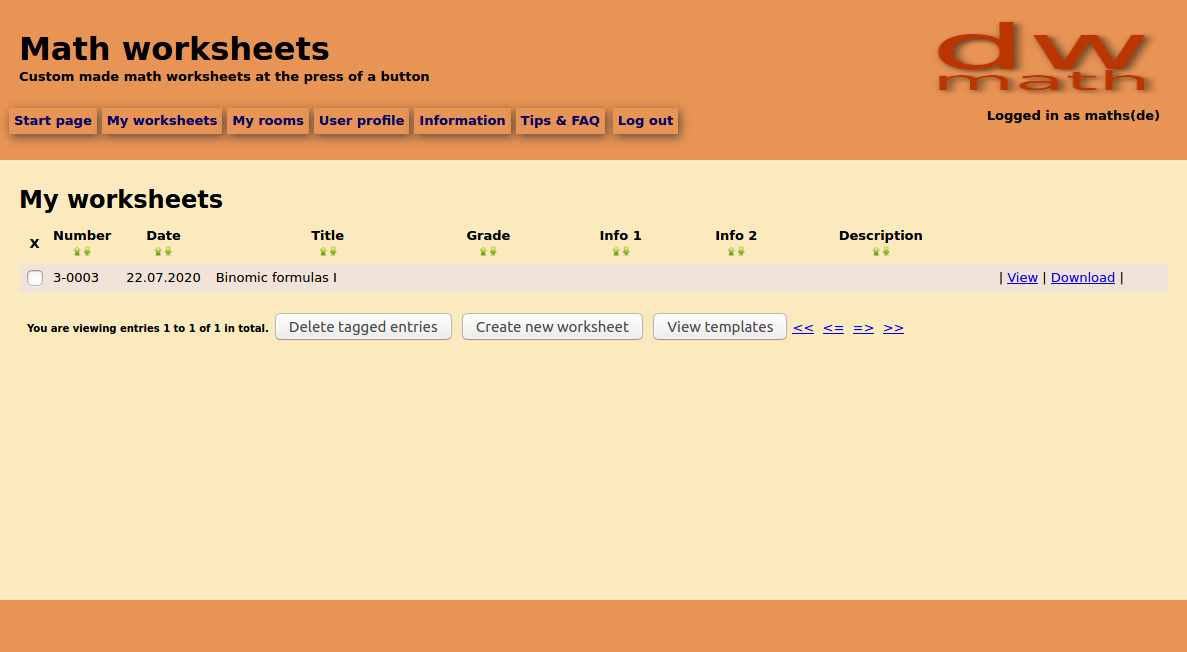Sort the Description column descending
This screenshot has width=1187, height=652.
[884, 250]
